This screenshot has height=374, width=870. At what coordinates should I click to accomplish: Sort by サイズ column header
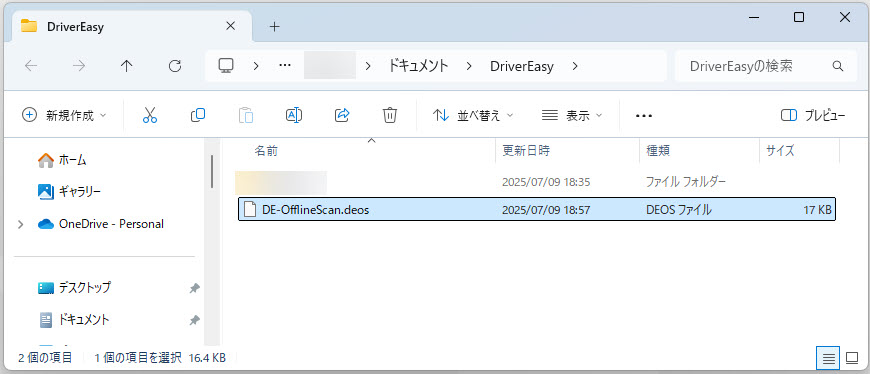pos(780,150)
